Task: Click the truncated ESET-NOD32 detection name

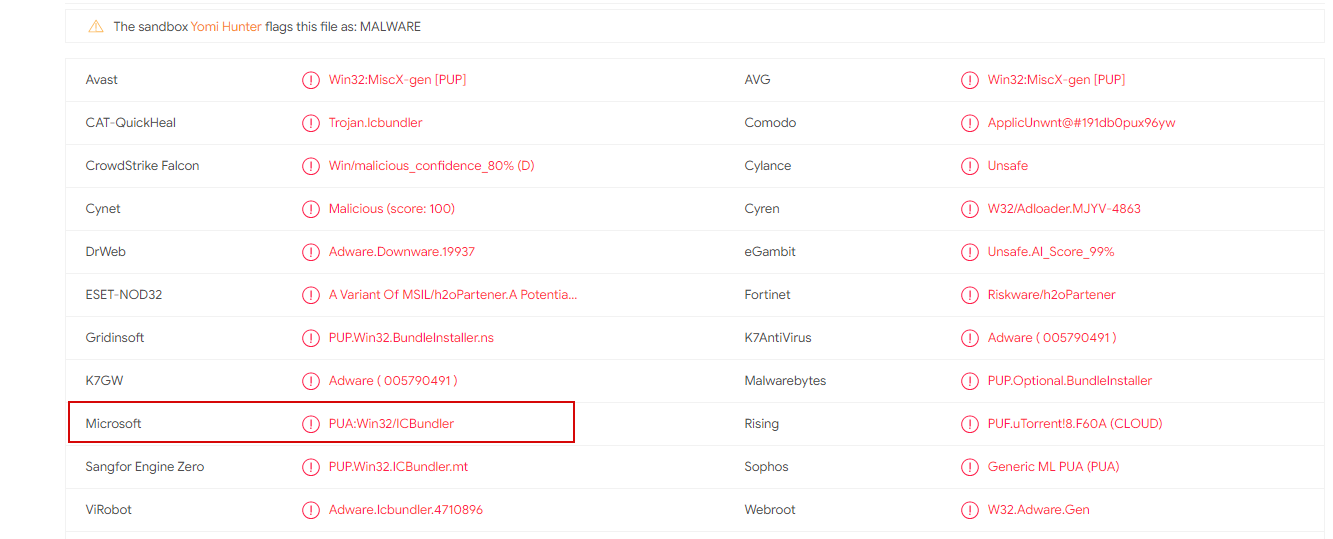Action: (453, 295)
